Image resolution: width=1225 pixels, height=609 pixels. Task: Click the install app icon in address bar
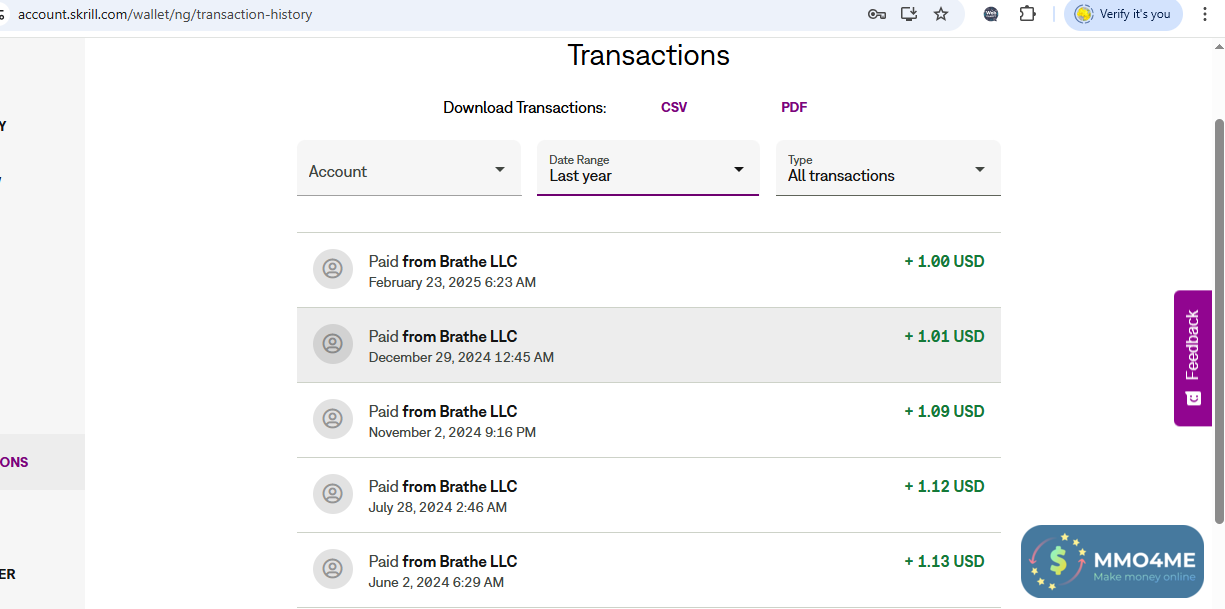coord(909,14)
